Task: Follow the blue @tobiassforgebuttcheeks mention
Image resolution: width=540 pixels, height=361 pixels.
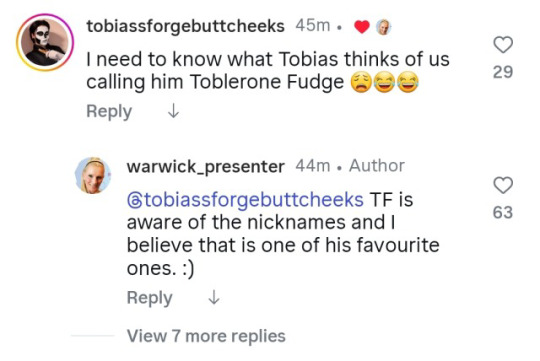Action: 245,200
